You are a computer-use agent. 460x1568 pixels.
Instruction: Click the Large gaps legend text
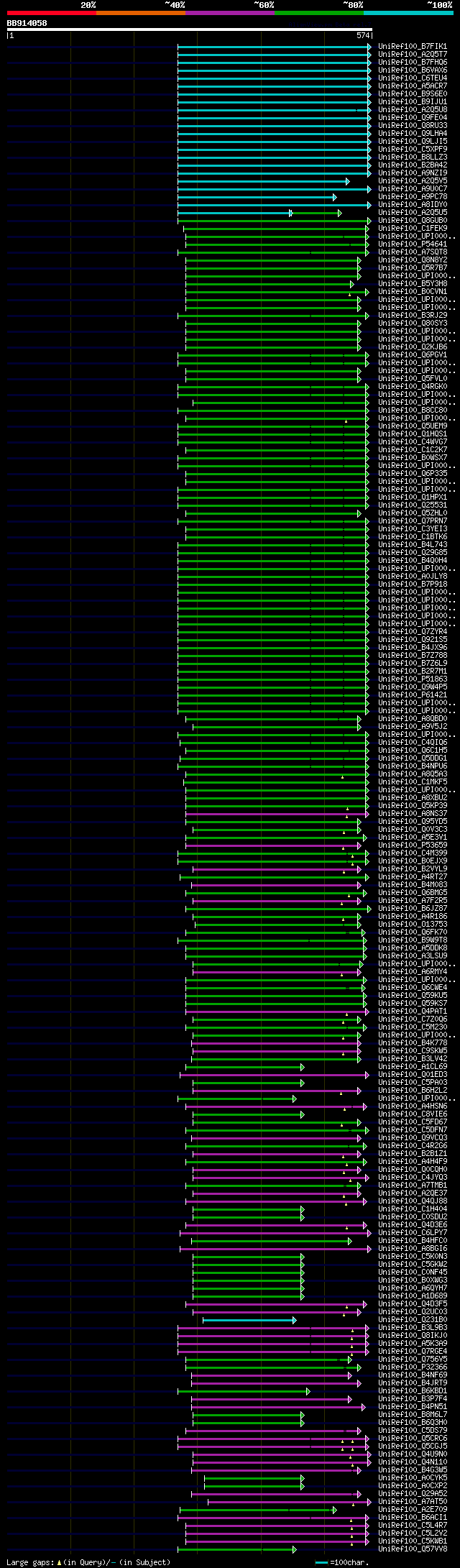click(x=89, y=1562)
